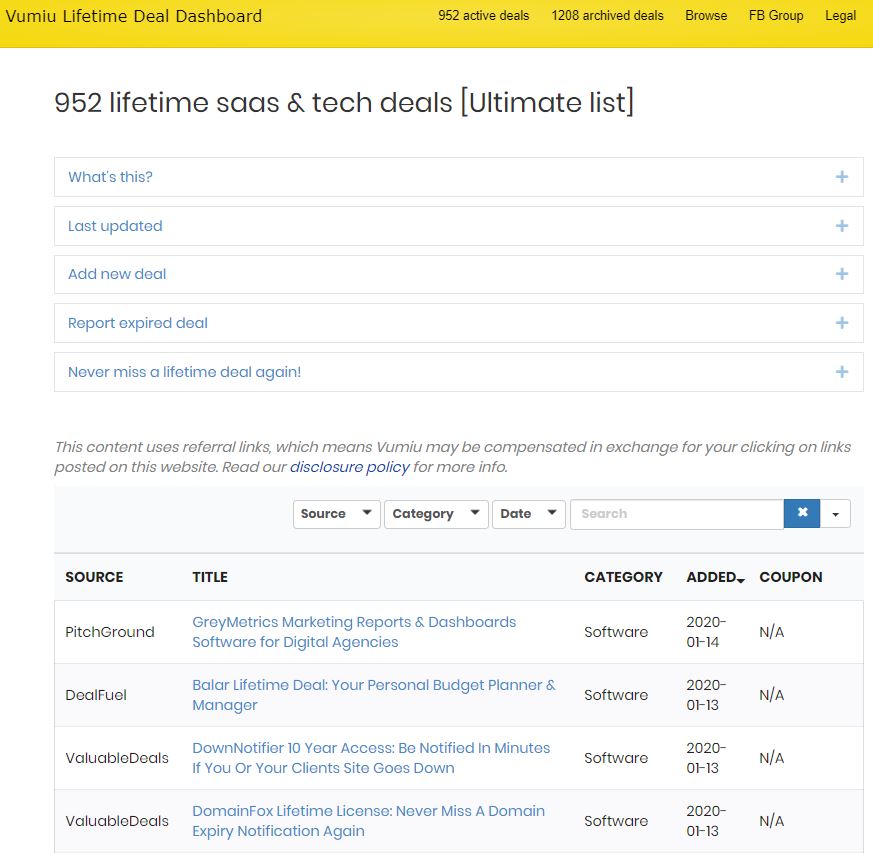Screen dimensions: 873x853
Task: Click into the Search input field
Action: (676, 513)
